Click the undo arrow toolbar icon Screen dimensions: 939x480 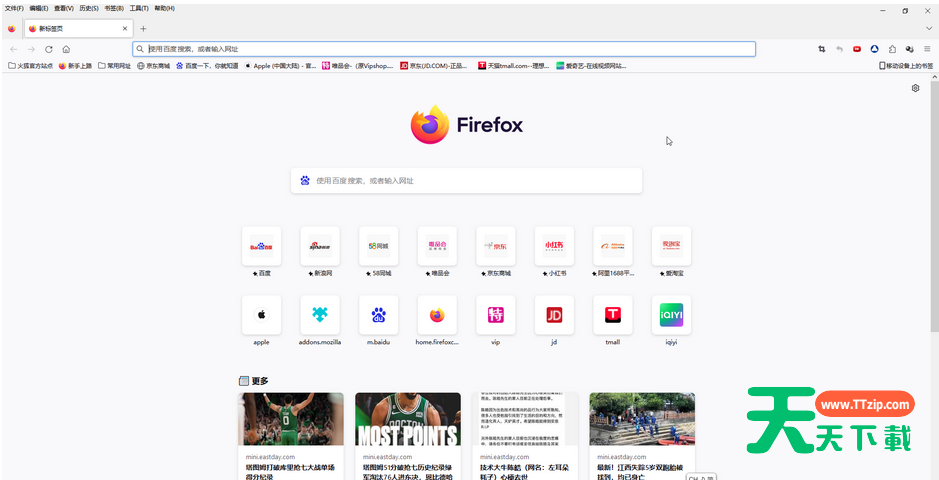point(839,49)
